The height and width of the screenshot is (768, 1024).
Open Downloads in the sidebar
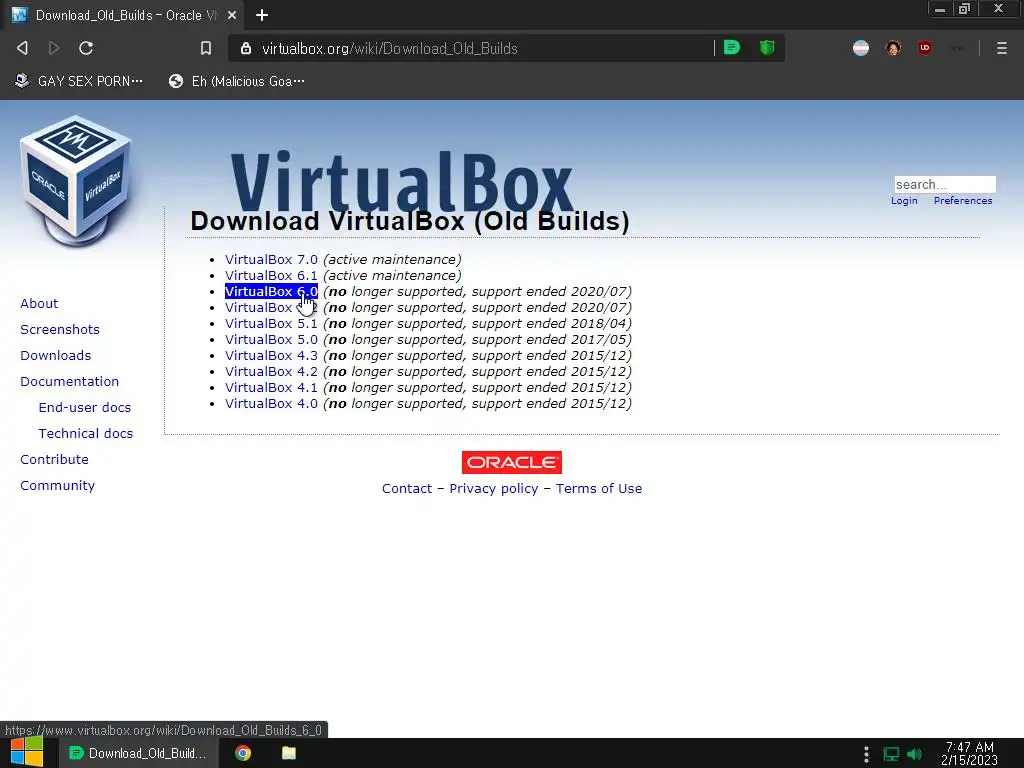click(56, 355)
